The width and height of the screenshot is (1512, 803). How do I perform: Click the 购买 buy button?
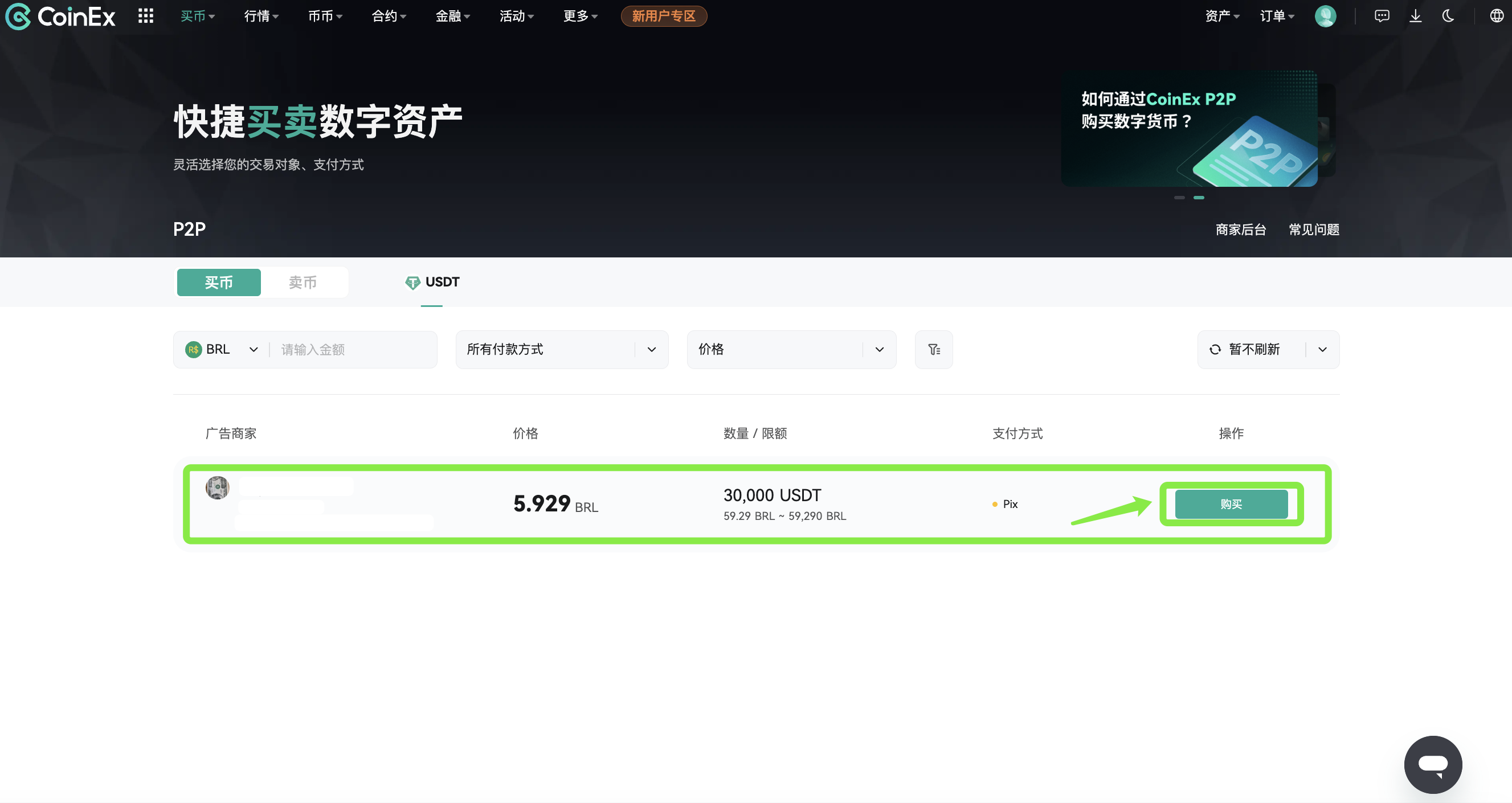click(1231, 505)
